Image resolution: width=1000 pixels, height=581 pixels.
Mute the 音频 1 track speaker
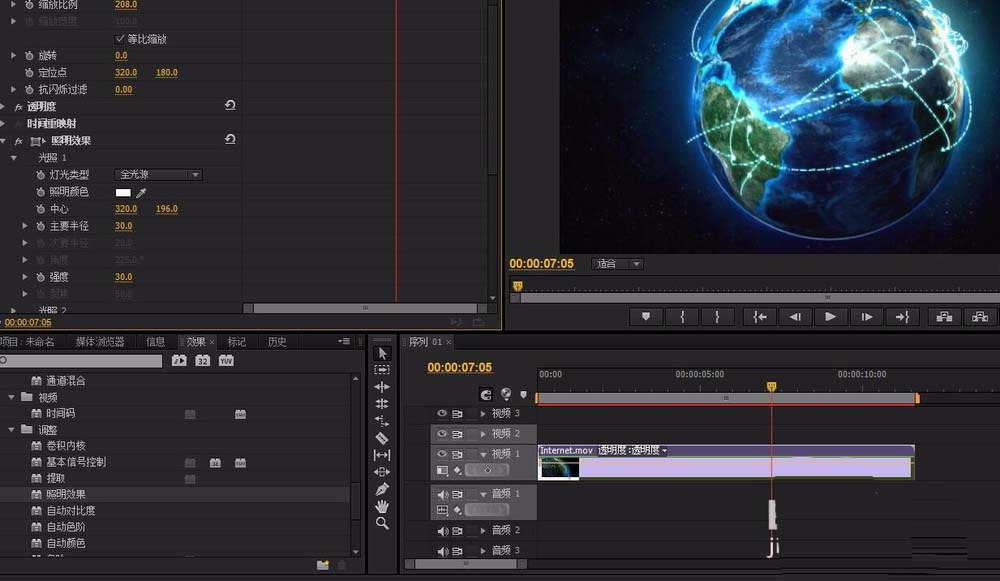[x=442, y=494]
